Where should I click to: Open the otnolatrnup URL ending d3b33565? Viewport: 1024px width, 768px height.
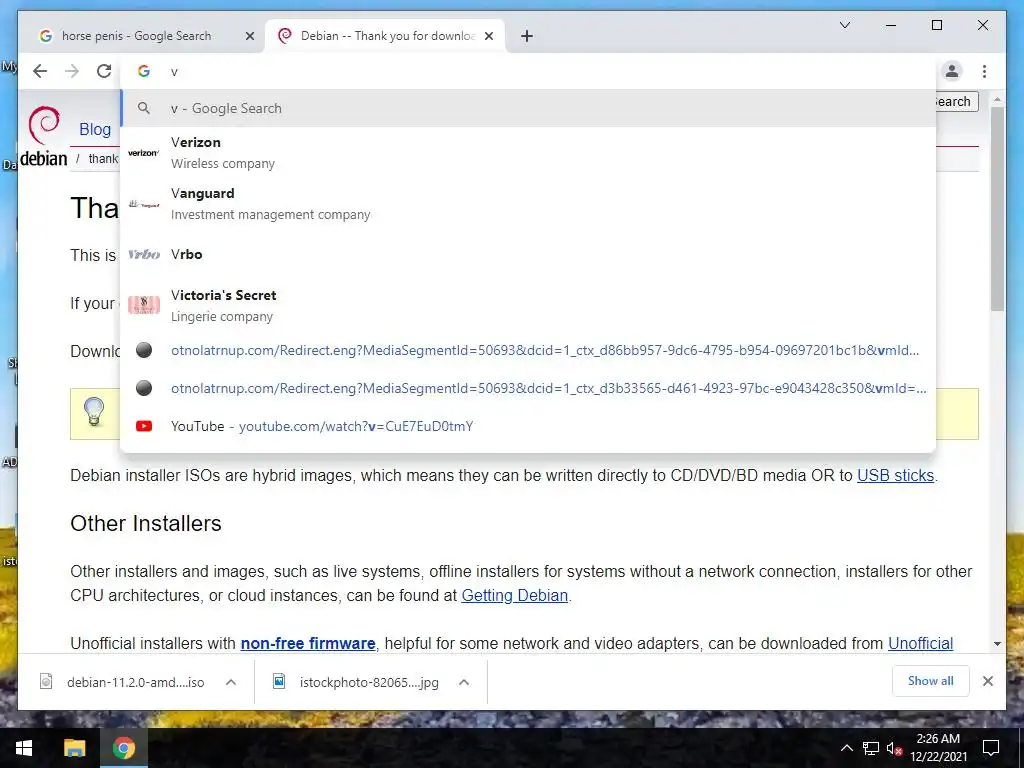coord(528,388)
